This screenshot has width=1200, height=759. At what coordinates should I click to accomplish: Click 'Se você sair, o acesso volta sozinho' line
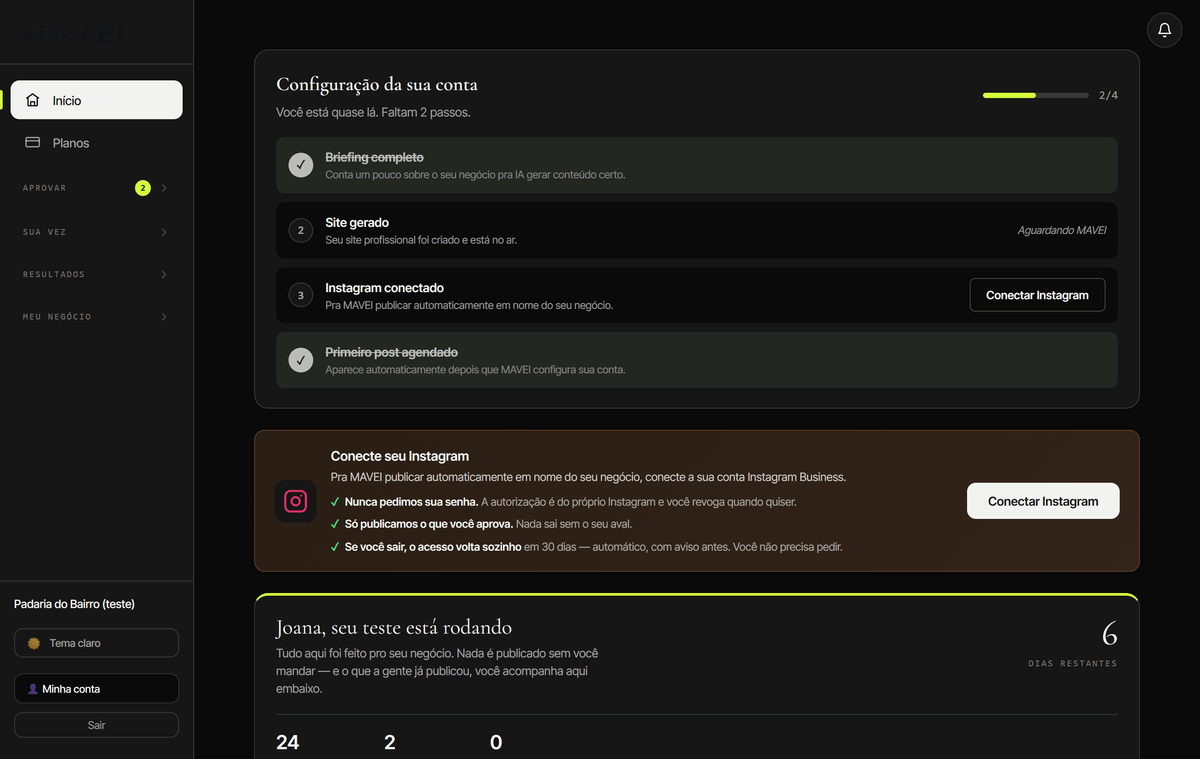(433, 547)
